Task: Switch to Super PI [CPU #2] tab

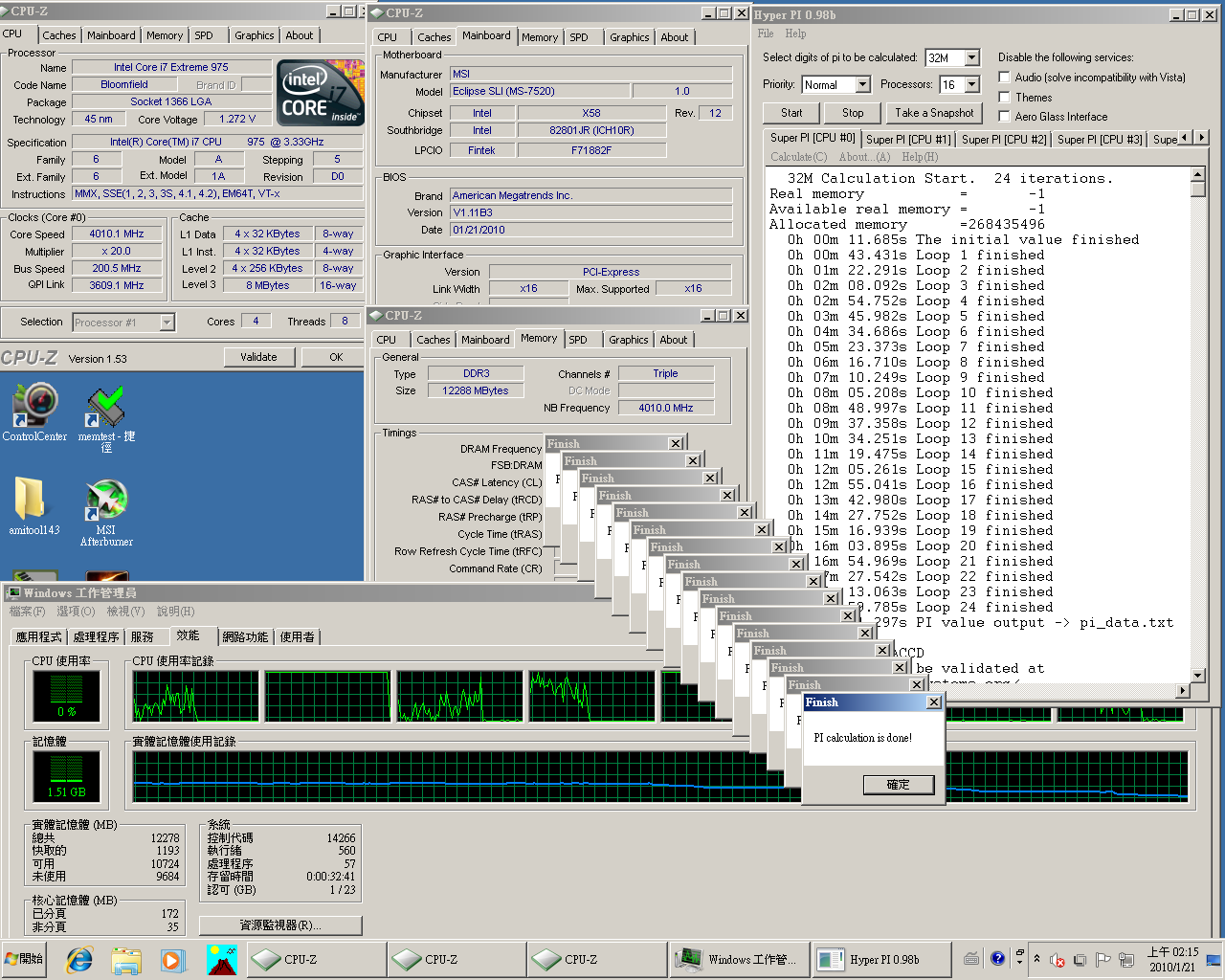Action: 1004,139
